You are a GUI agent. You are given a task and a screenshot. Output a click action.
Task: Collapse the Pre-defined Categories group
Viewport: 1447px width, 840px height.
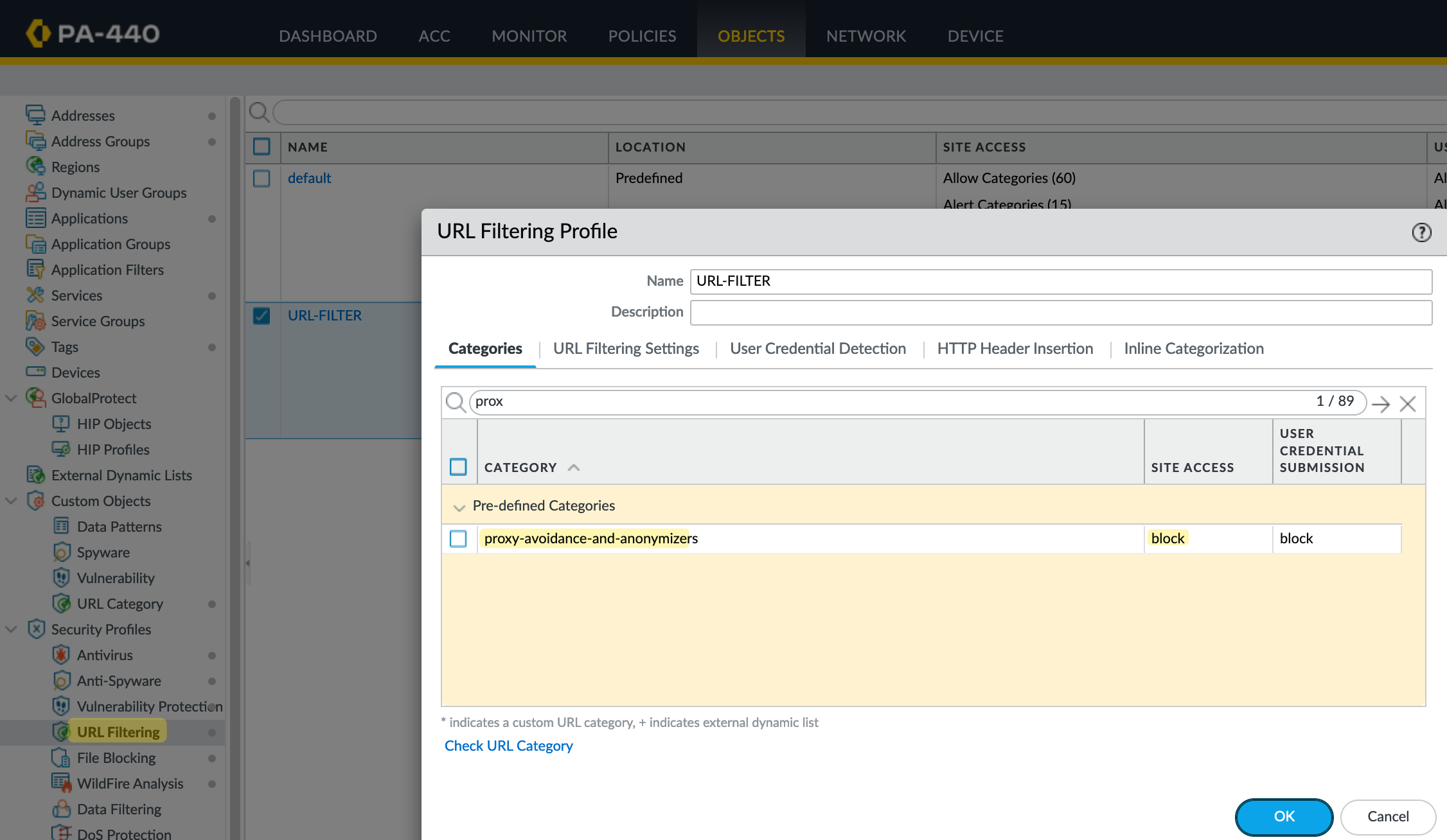tap(459, 507)
